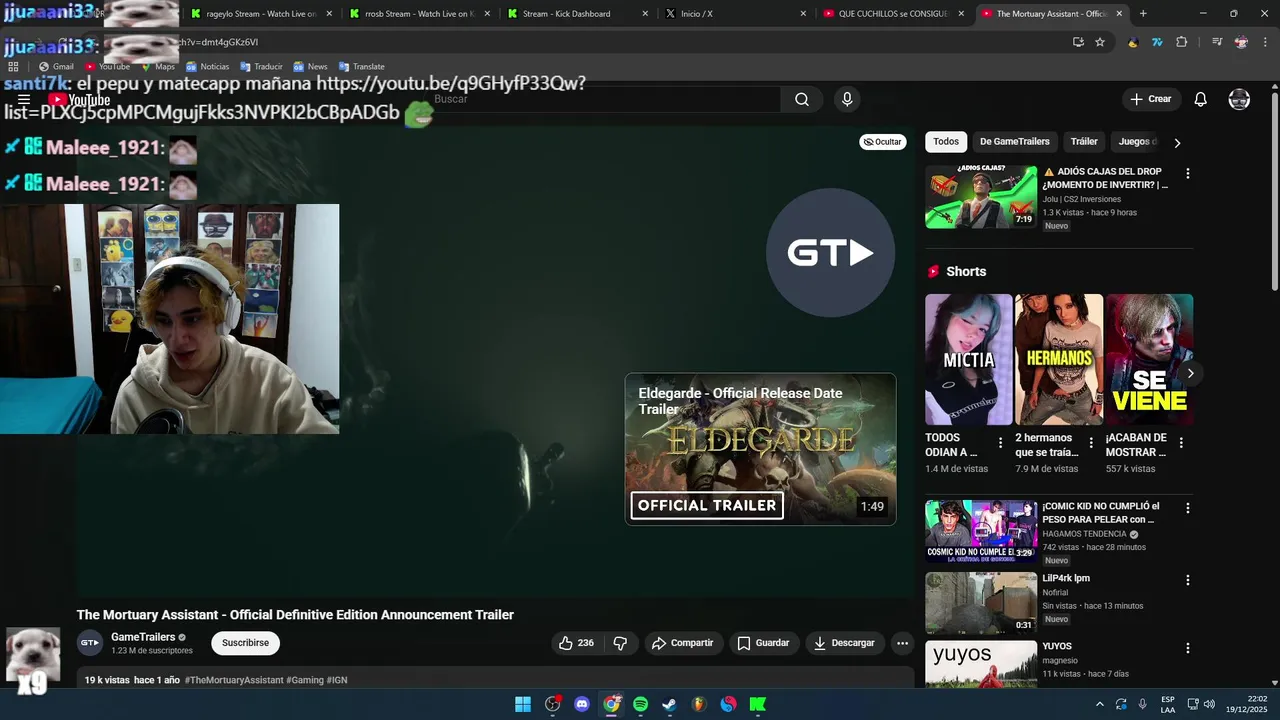Open options for 2 hermanos short

click(x=1091, y=443)
